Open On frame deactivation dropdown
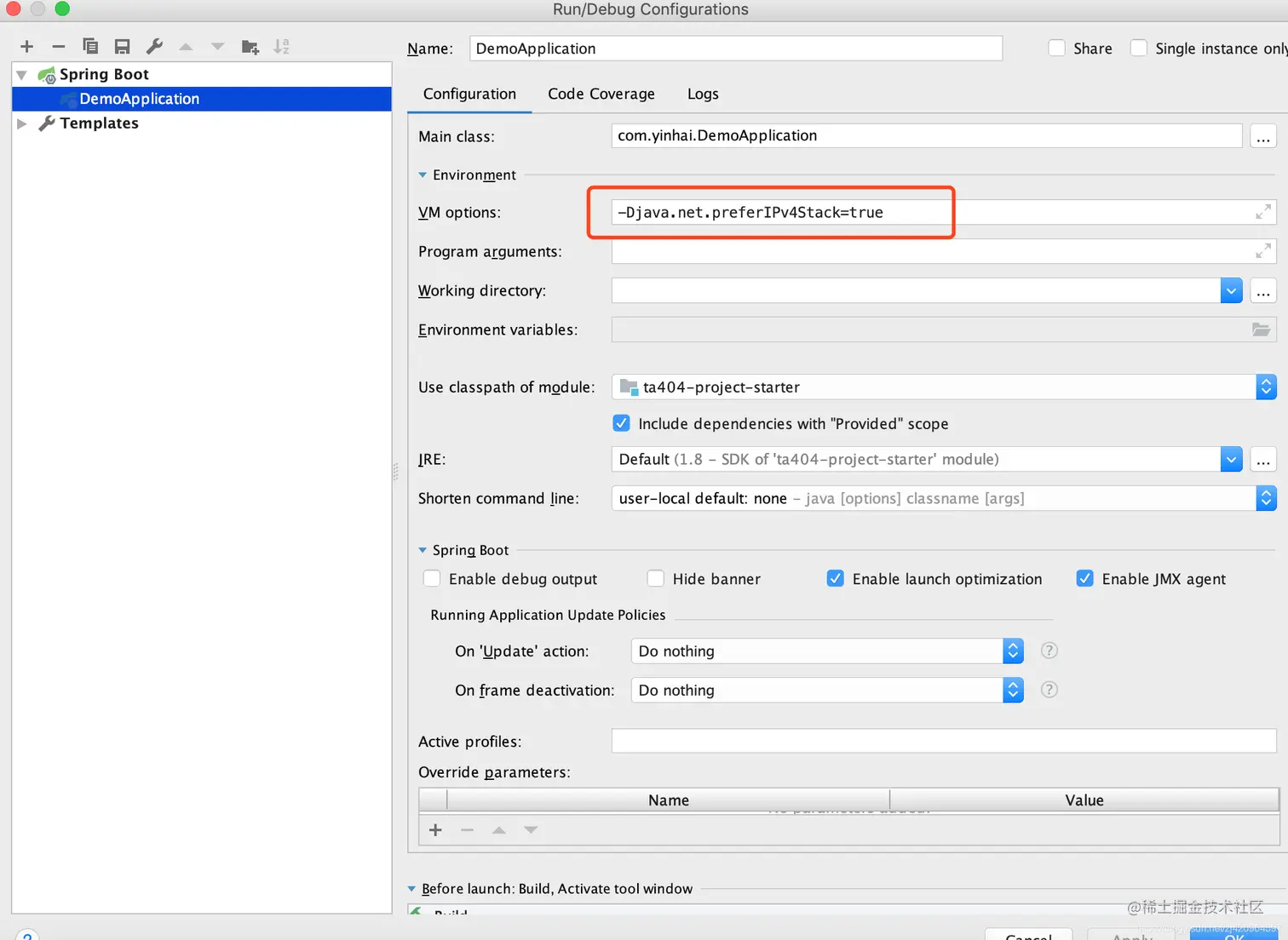1288x940 pixels. [1013, 690]
